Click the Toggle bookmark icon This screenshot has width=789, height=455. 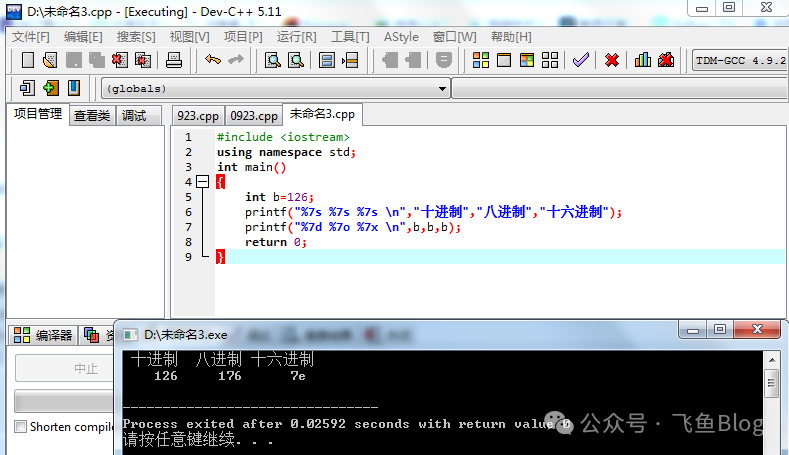pos(73,88)
